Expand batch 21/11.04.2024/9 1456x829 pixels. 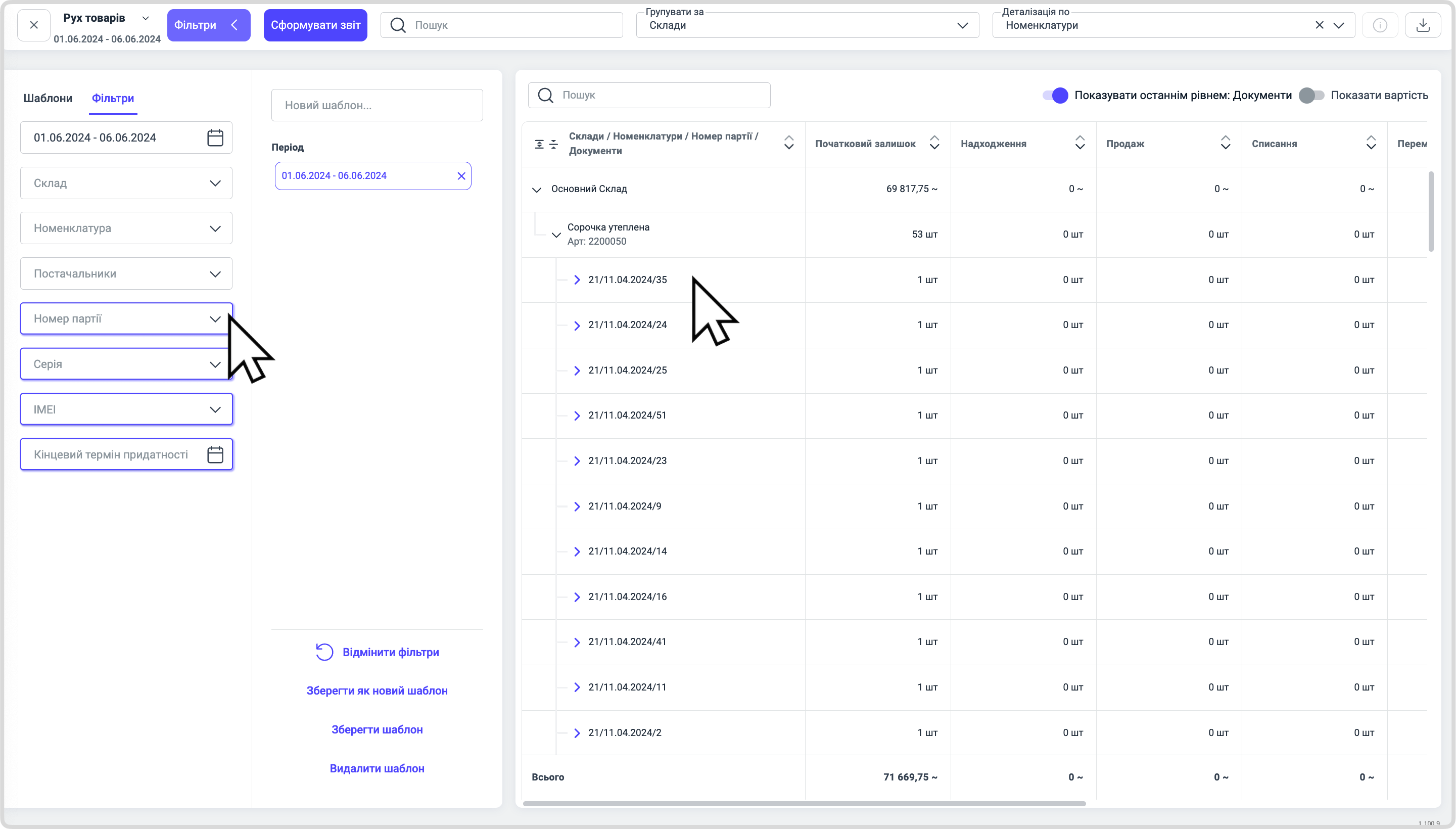(577, 506)
